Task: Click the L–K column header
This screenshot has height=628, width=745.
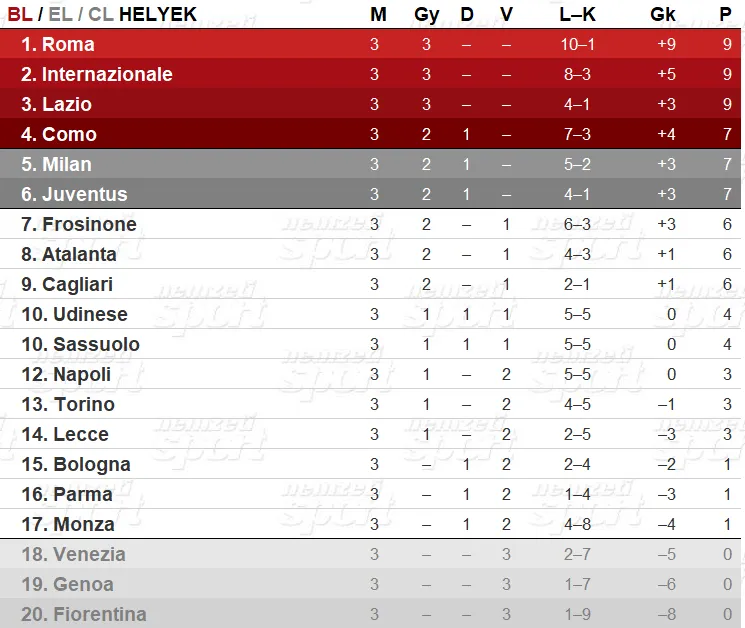Action: [577, 14]
